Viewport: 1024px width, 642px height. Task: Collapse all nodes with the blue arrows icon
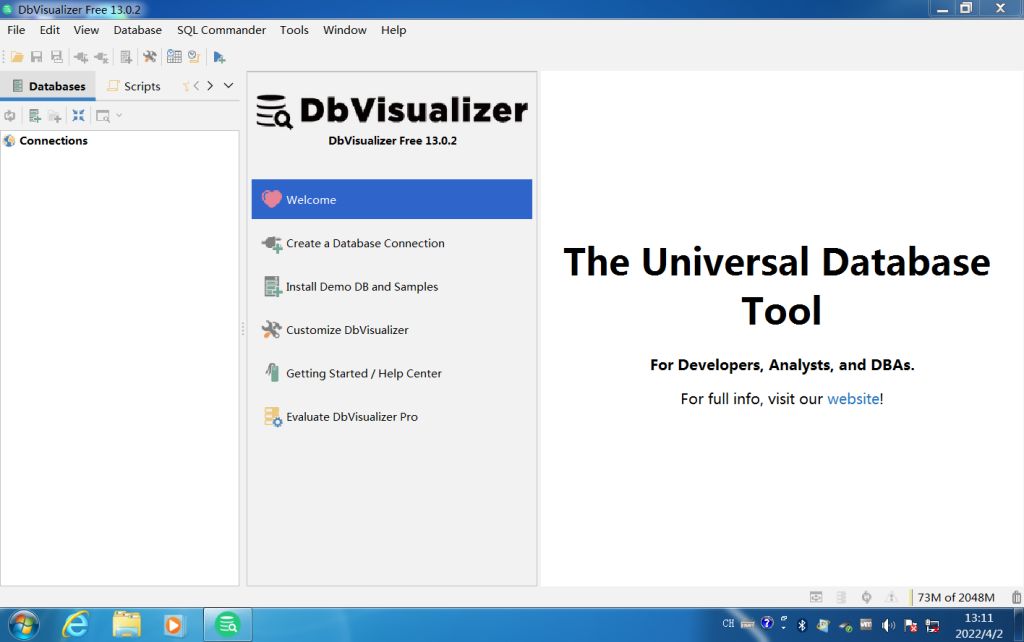78,115
